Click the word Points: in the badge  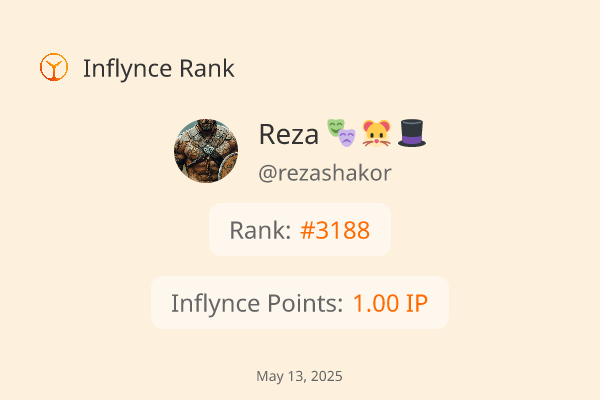coord(305,303)
